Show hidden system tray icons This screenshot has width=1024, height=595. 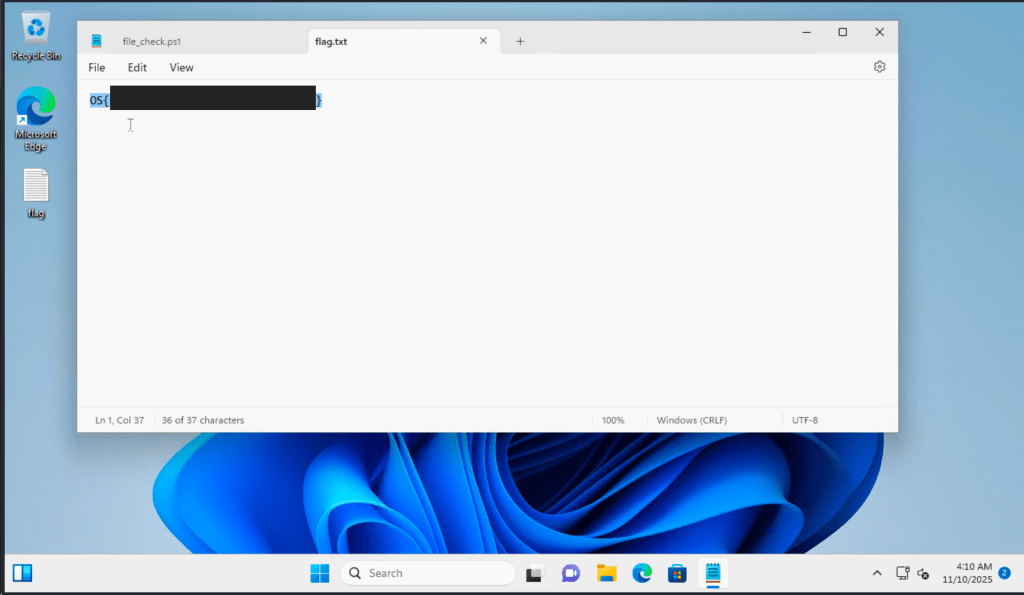click(x=877, y=573)
